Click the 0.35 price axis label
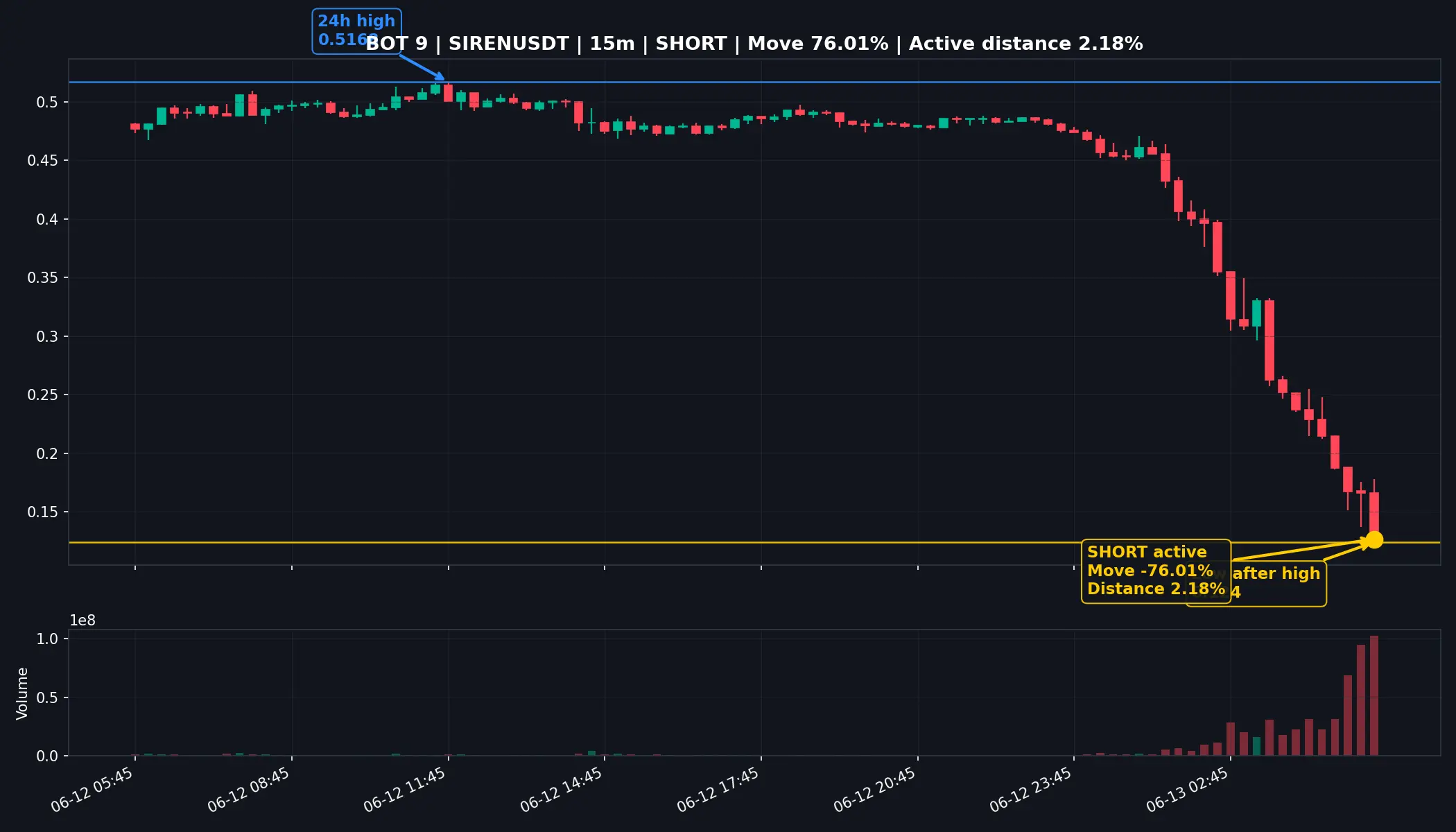Viewport: 1456px width, 832px height. [x=43, y=278]
